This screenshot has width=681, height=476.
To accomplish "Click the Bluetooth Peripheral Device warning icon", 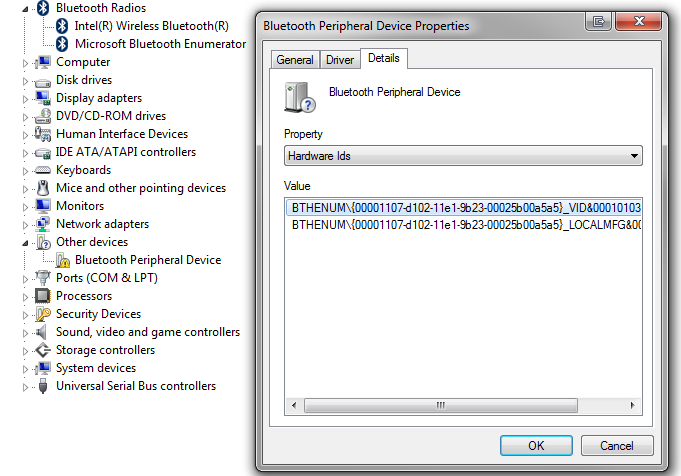I will coord(62,260).
